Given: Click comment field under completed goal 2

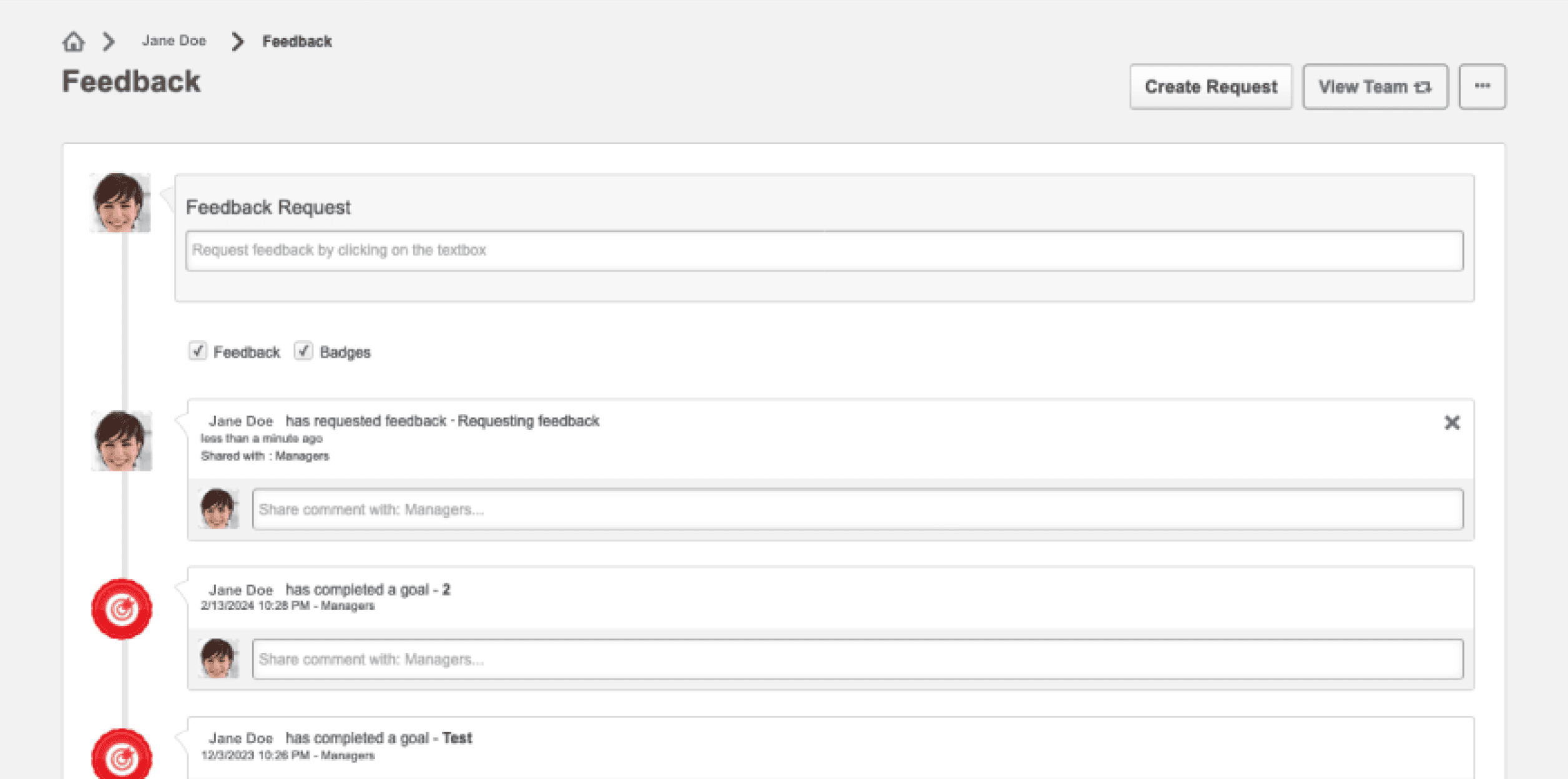Looking at the screenshot, I should click(x=857, y=659).
